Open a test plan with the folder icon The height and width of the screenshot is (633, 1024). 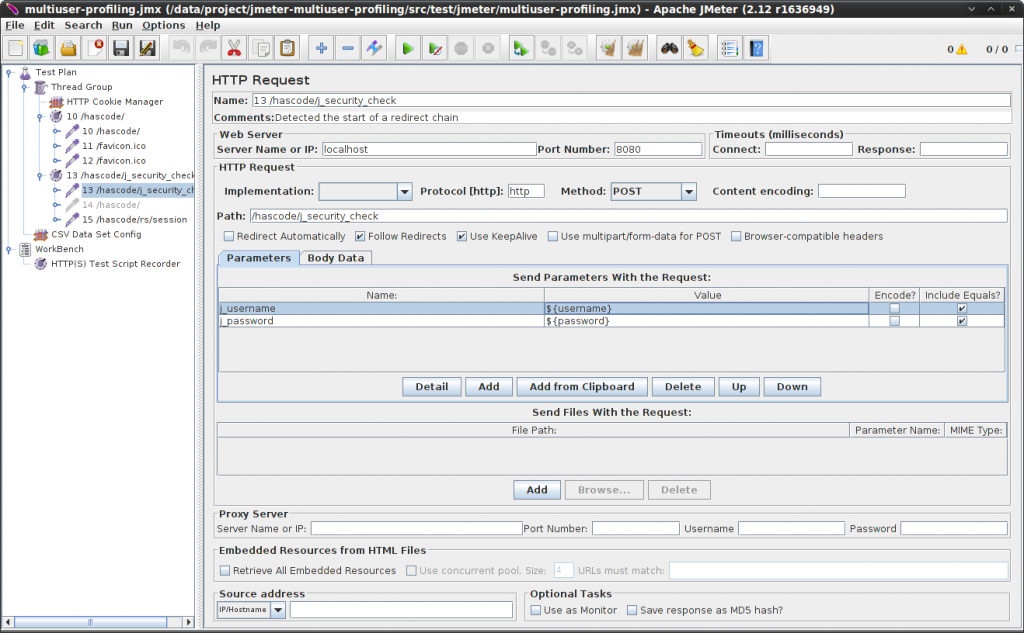click(x=67, y=47)
